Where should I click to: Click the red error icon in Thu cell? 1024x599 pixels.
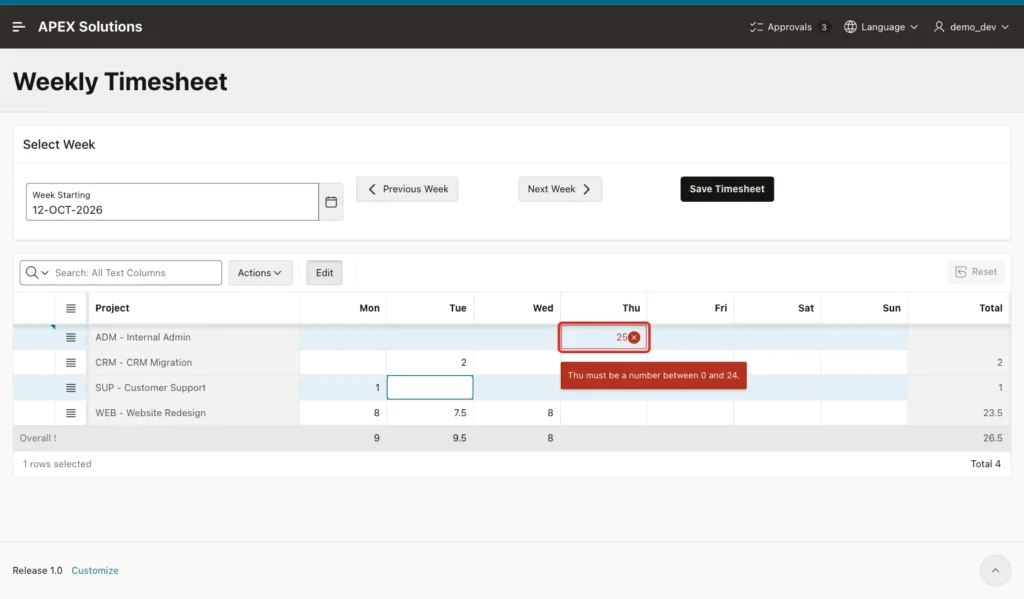coord(634,338)
